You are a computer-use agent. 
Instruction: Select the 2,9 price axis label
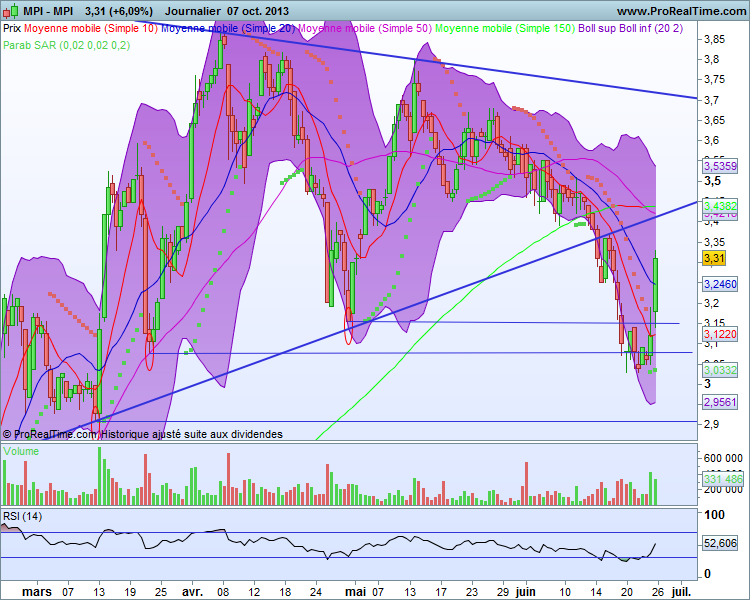[x=711, y=424]
